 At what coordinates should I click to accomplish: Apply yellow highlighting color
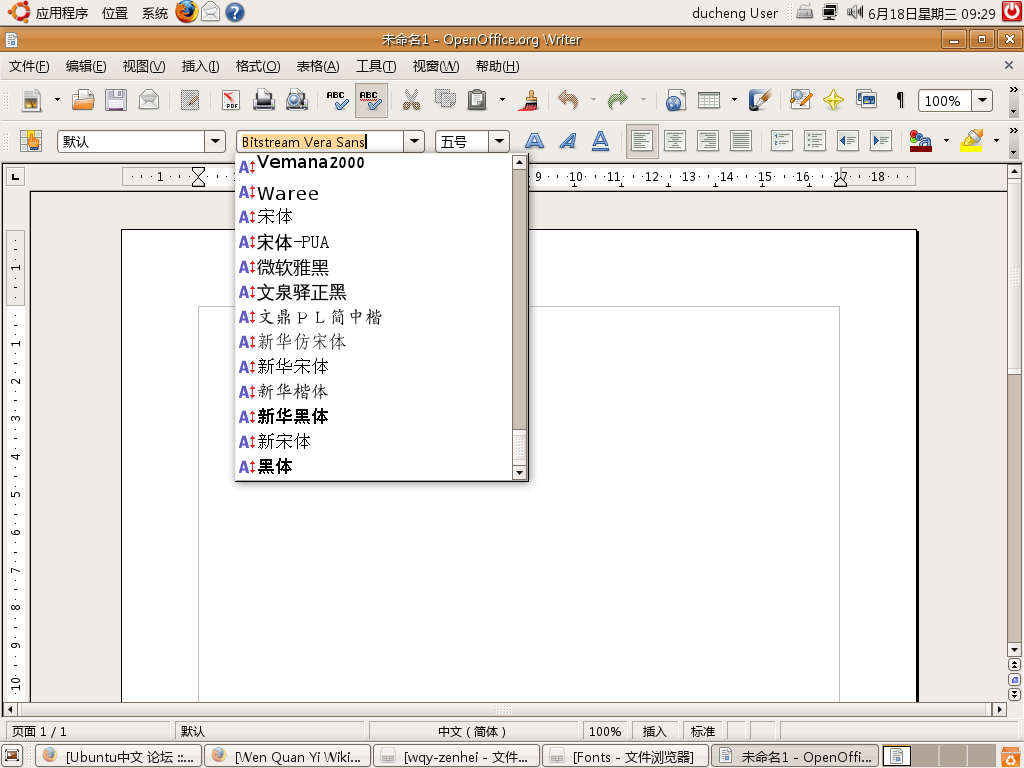pyautogui.click(x=971, y=141)
